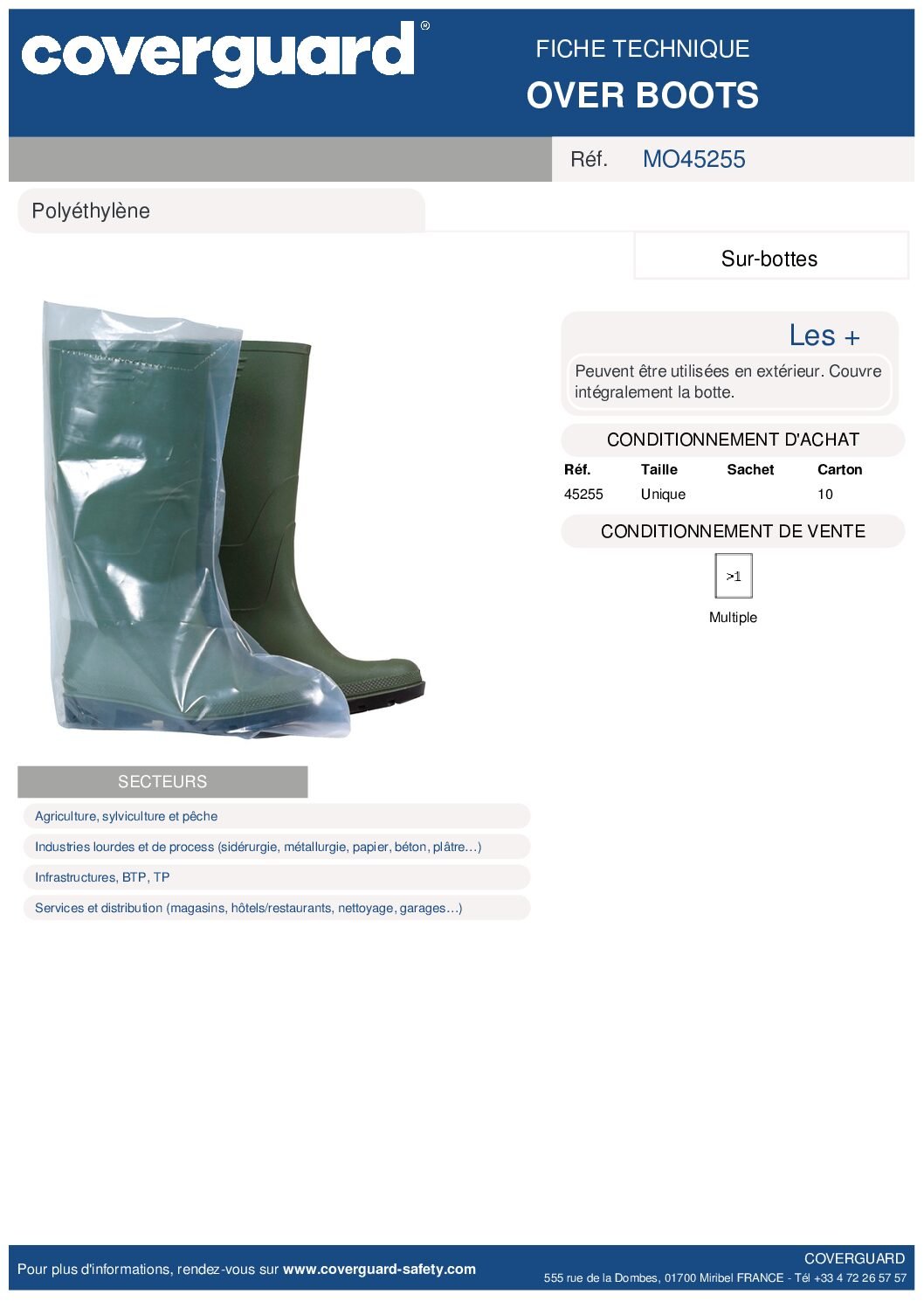Click the OVER BOOTS title
Screen dimensions: 924x1308
click(x=643, y=95)
